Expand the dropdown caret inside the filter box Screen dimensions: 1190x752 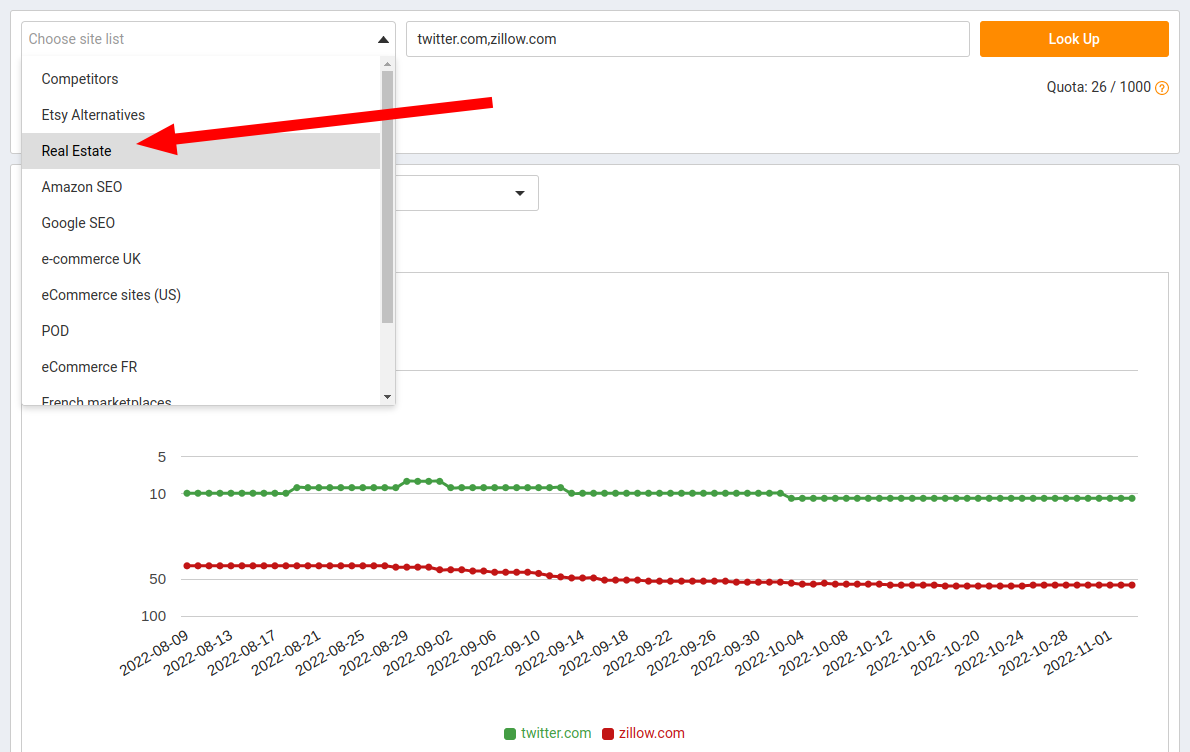click(520, 192)
